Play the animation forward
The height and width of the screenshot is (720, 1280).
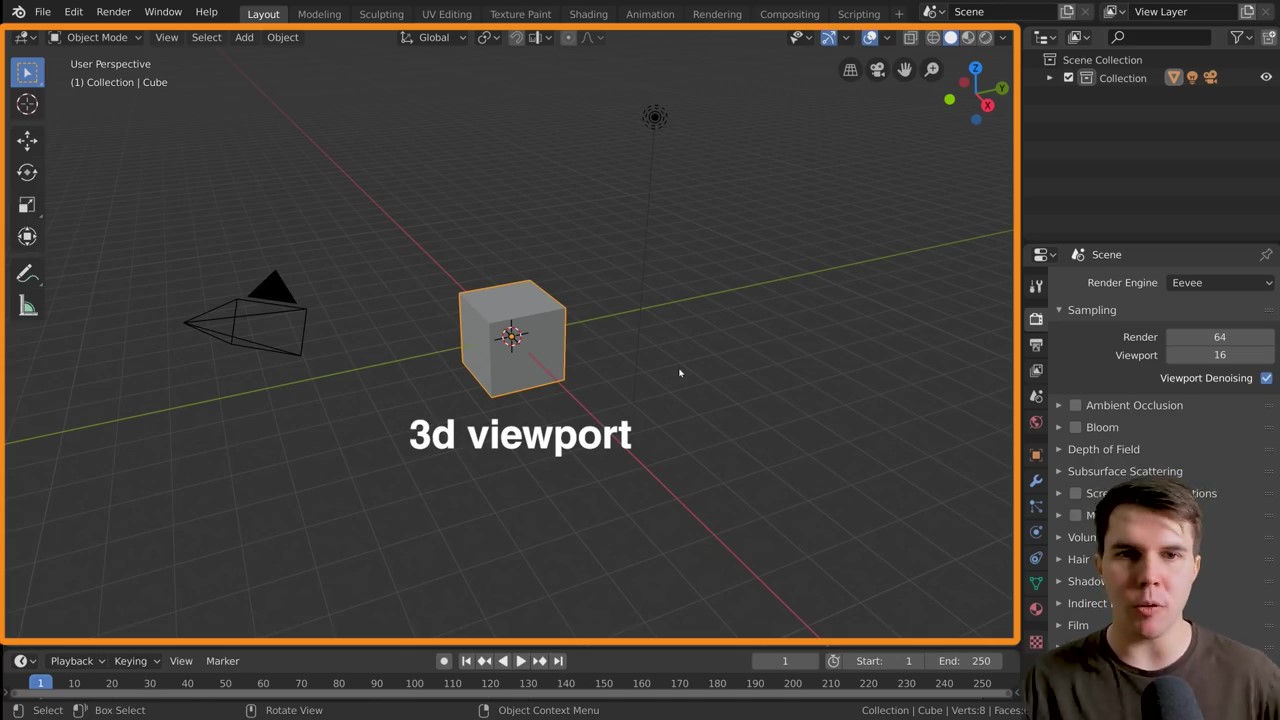pos(521,661)
